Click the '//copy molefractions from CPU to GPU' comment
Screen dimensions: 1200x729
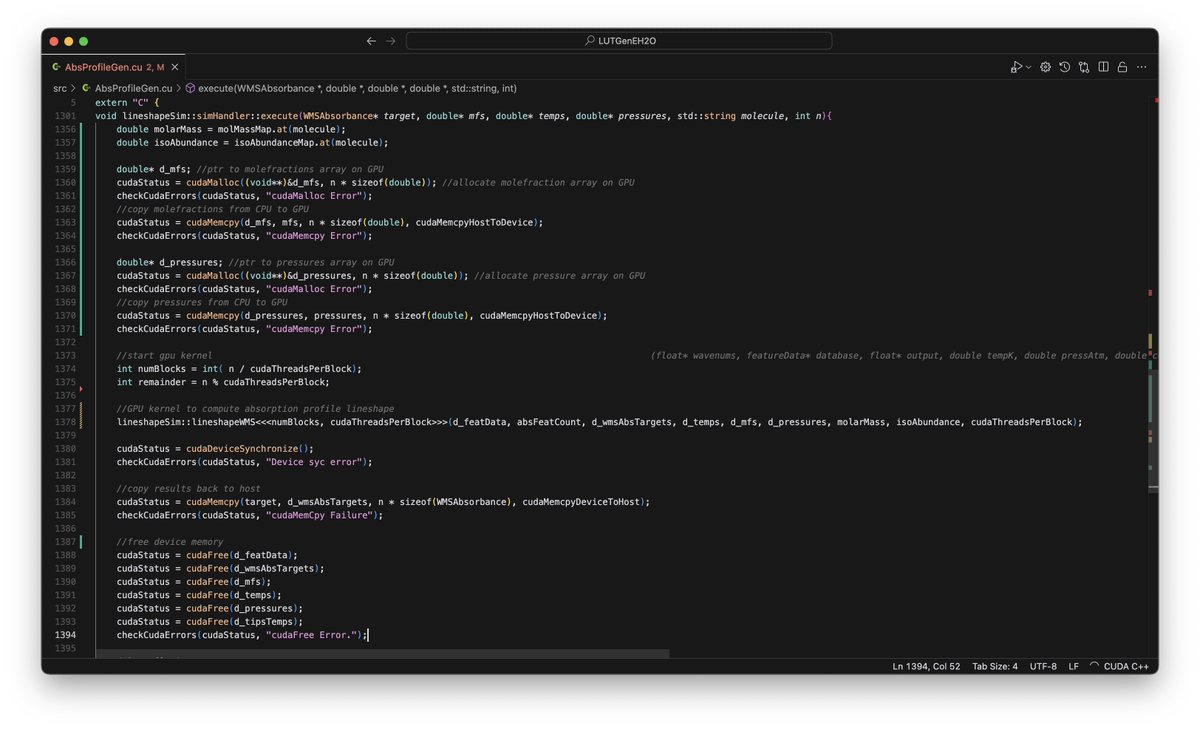tap(212, 209)
